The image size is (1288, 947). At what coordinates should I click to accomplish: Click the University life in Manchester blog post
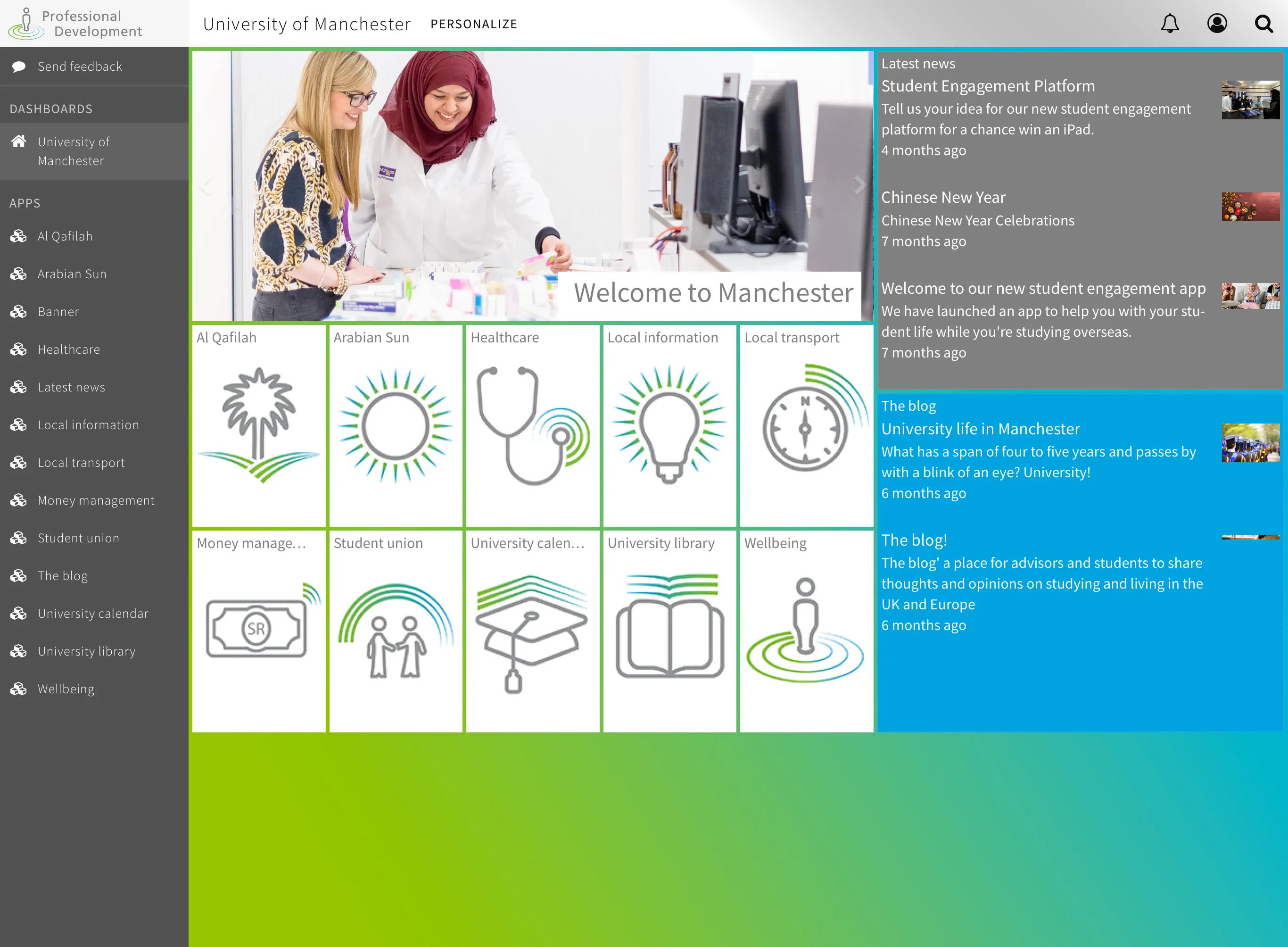(x=981, y=428)
